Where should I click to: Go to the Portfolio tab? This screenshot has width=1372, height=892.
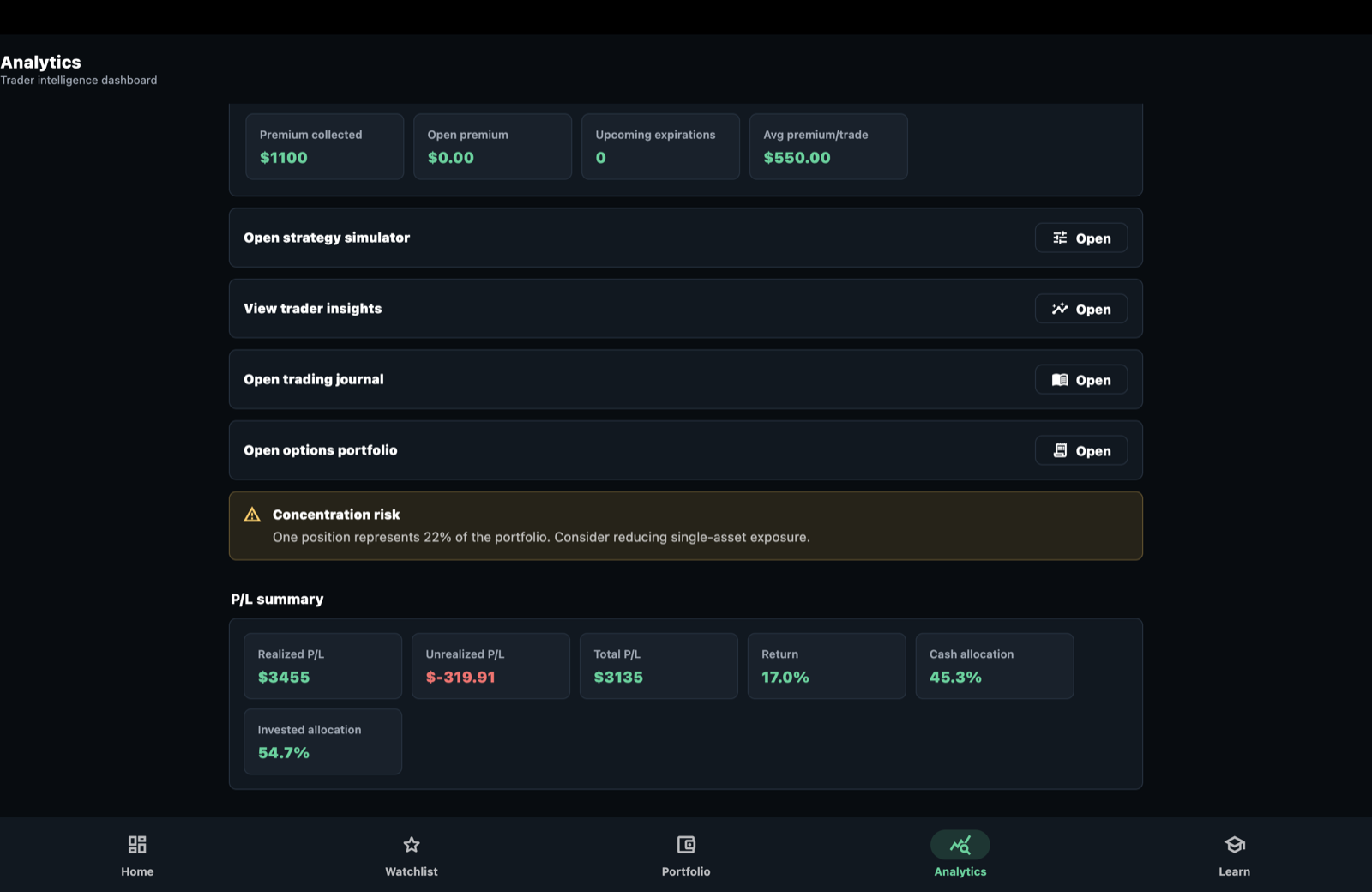[686, 854]
